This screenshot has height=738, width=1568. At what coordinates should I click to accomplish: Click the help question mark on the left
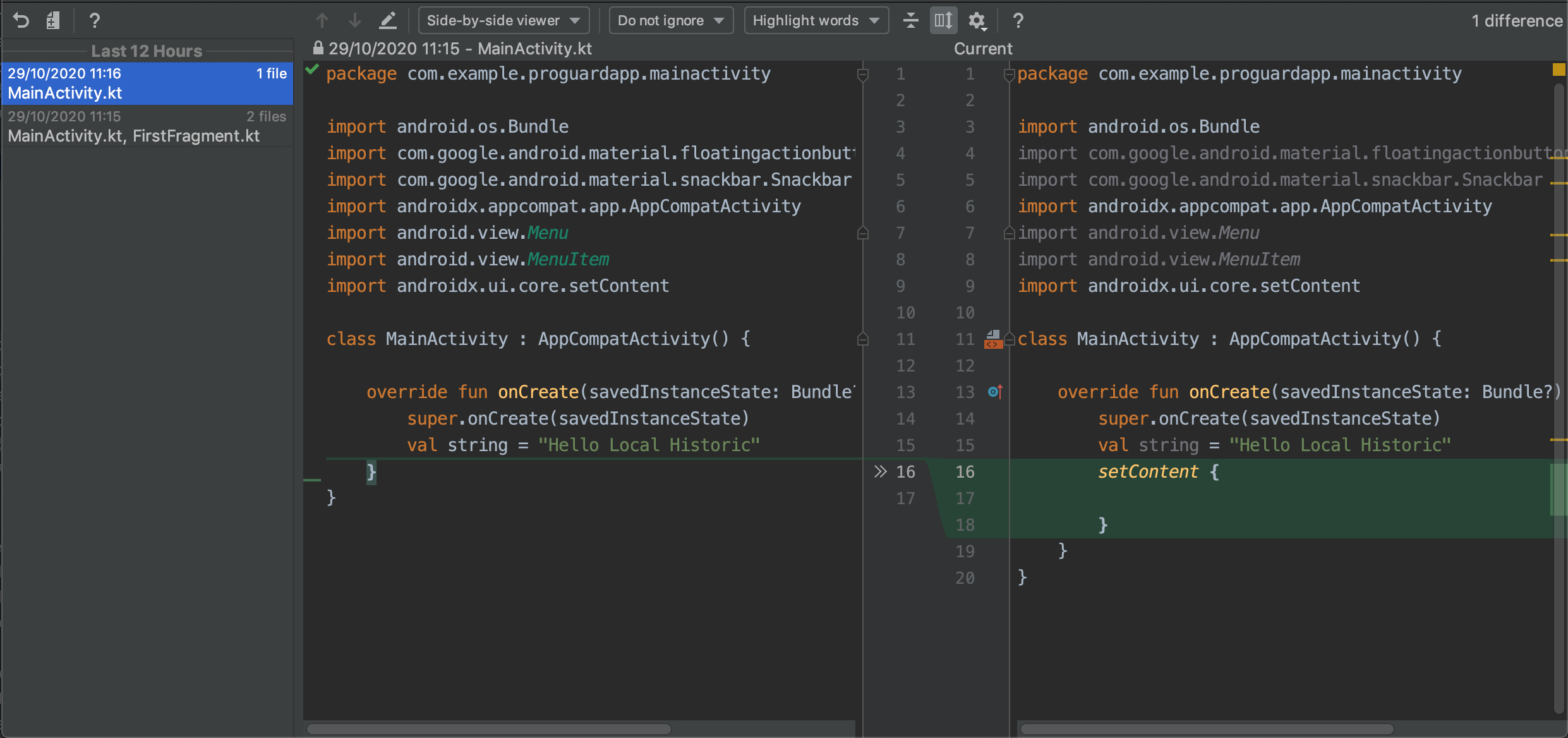point(95,20)
